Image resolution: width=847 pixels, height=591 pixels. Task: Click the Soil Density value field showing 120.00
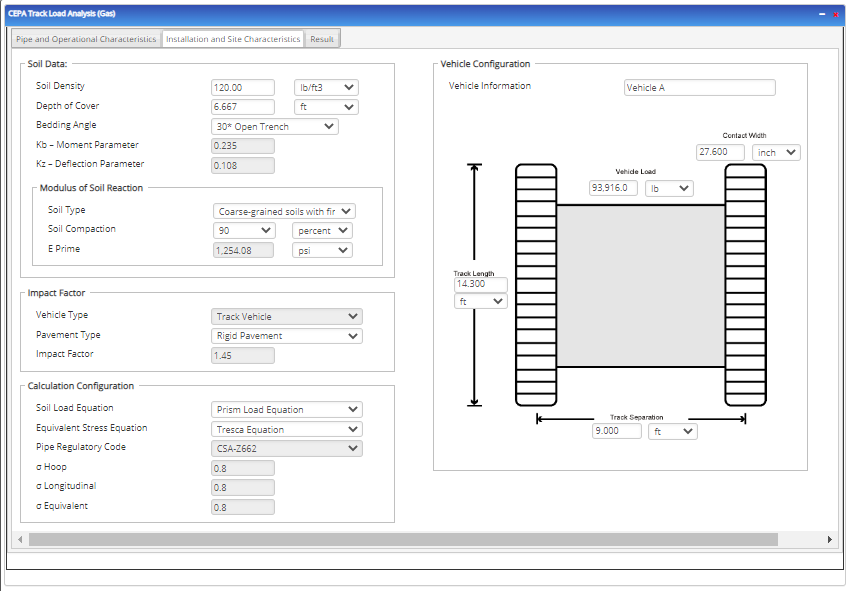(242, 87)
